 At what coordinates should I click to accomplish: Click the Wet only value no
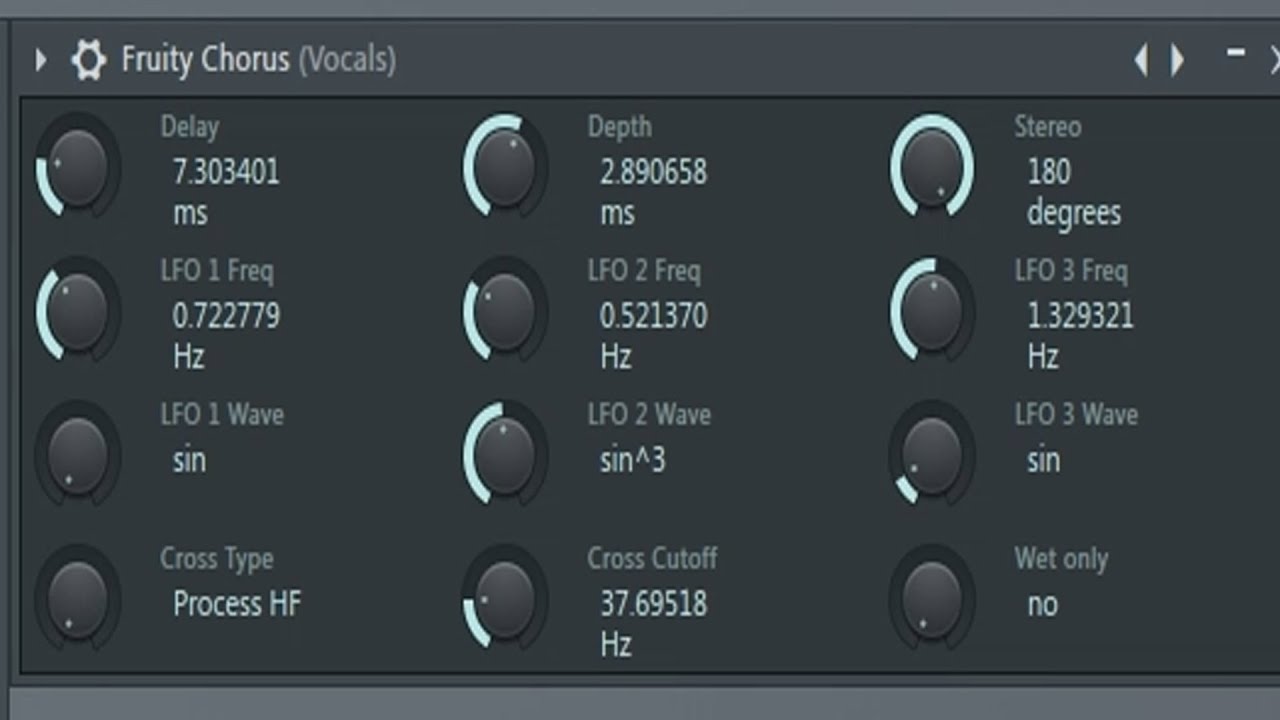point(1042,605)
